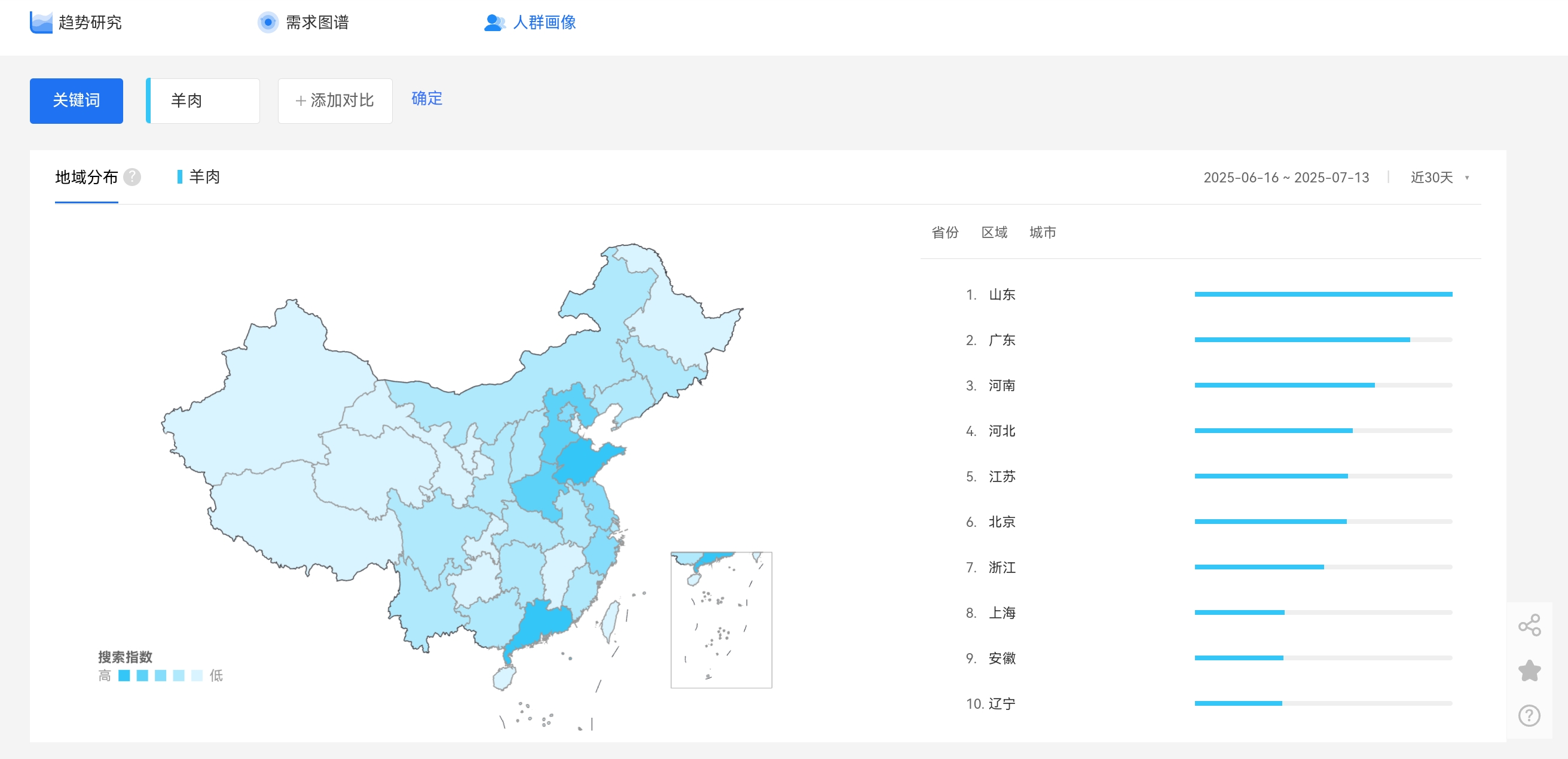Viewport: 1568px width, 759px height.
Task: Click the star favorite icon
Action: pos(1529,670)
